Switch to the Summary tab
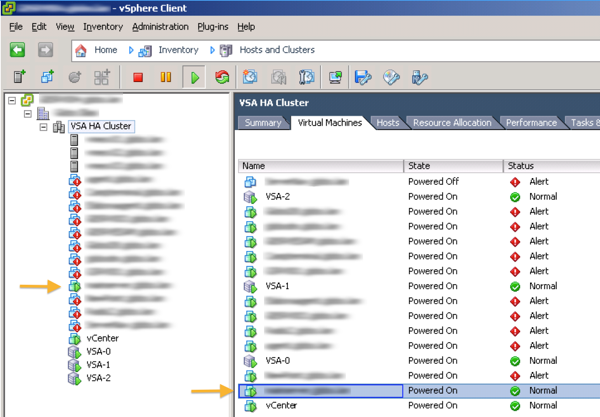Image resolution: width=600 pixels, height=417 pixels. click(263, 123)
